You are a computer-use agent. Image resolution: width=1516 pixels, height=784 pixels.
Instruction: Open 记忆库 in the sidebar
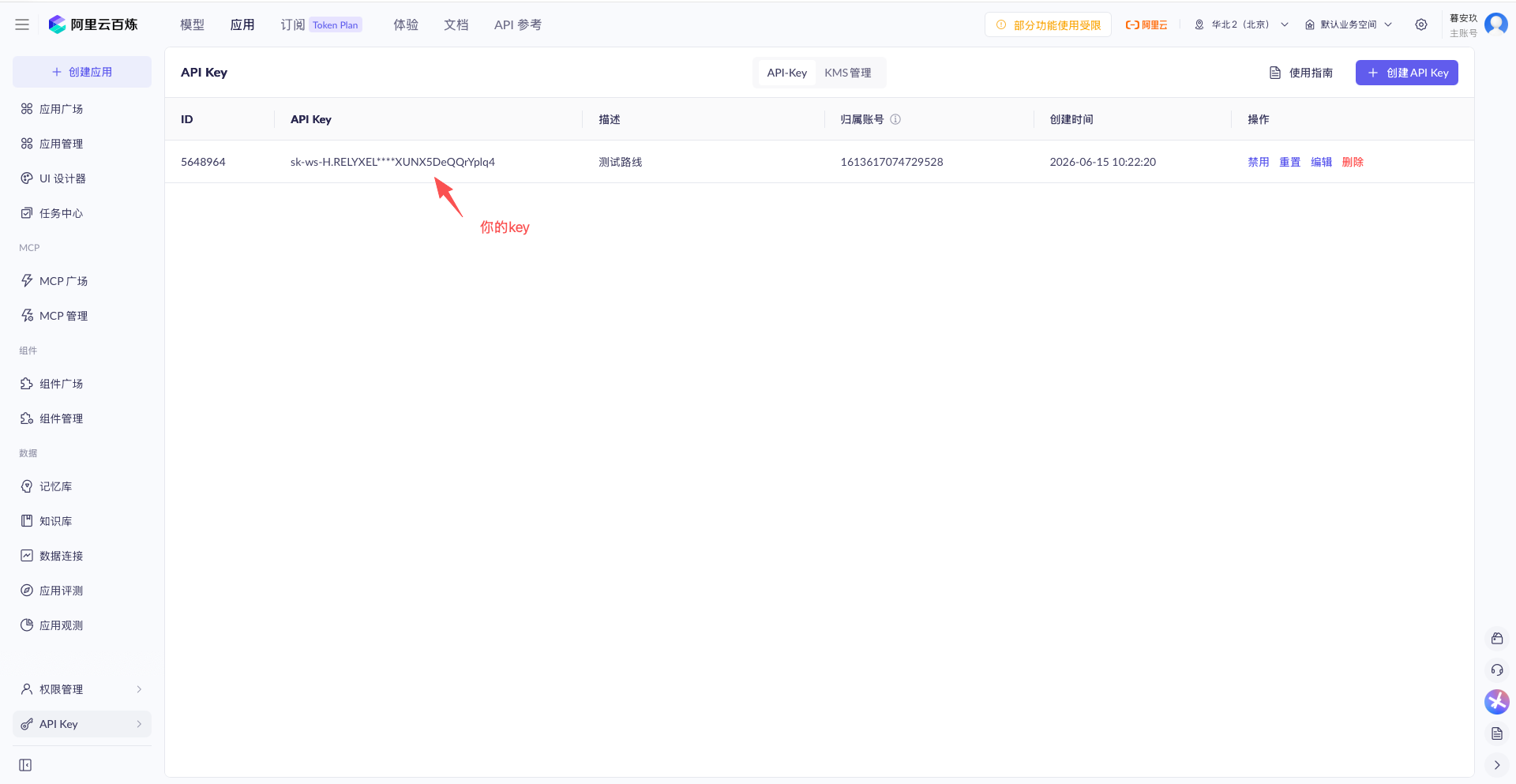82,486
